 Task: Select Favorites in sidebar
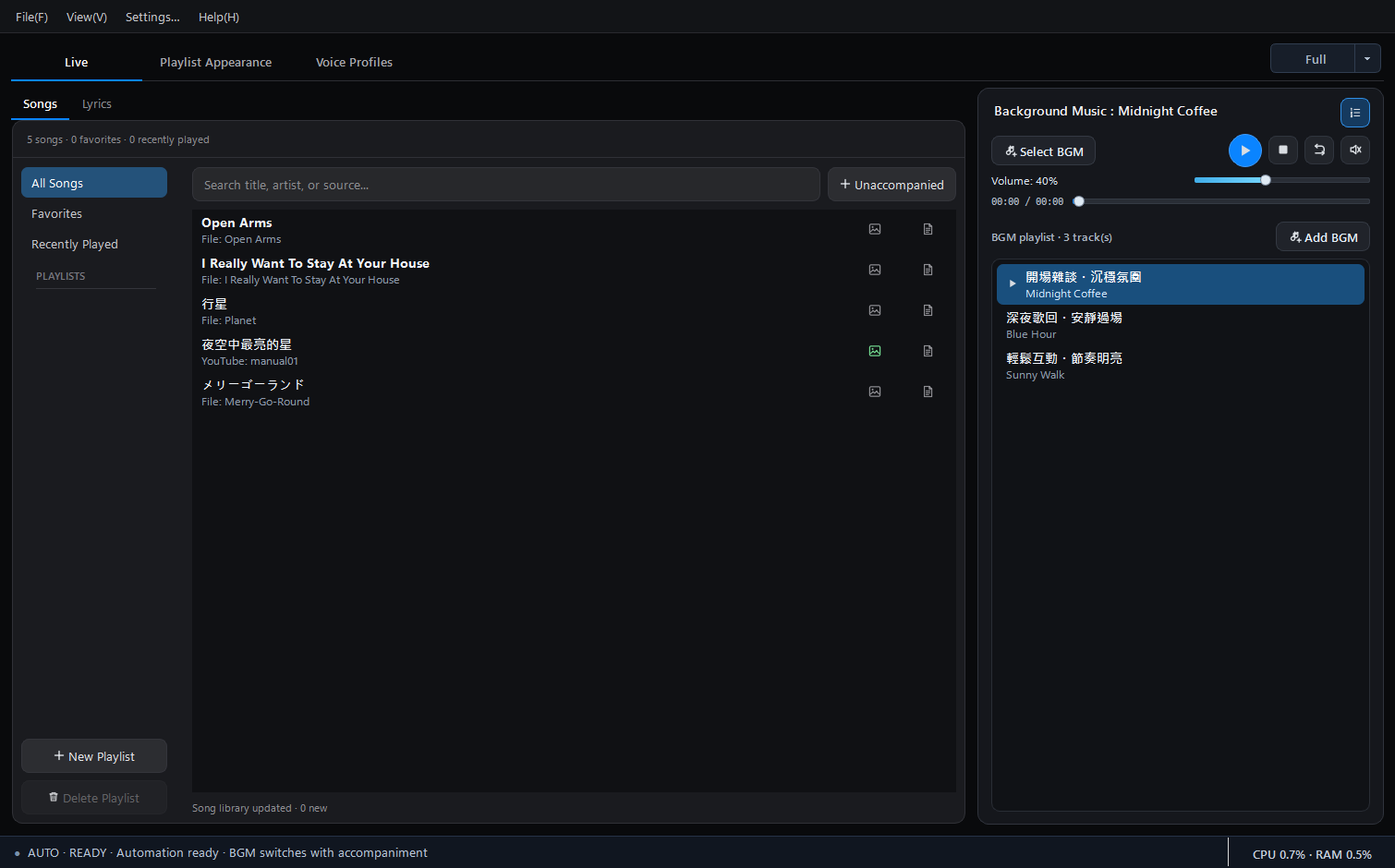tap(94, 213)
